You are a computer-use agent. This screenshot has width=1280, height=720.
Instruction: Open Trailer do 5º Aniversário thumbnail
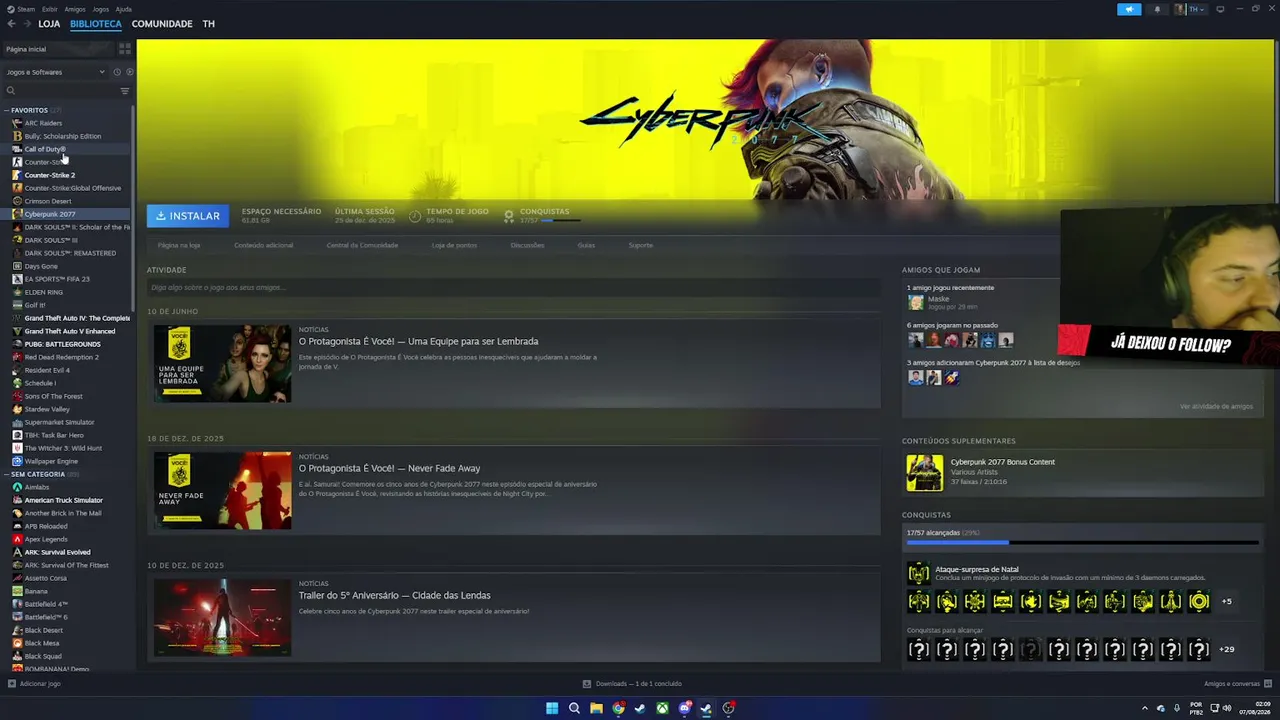(223, 617)
